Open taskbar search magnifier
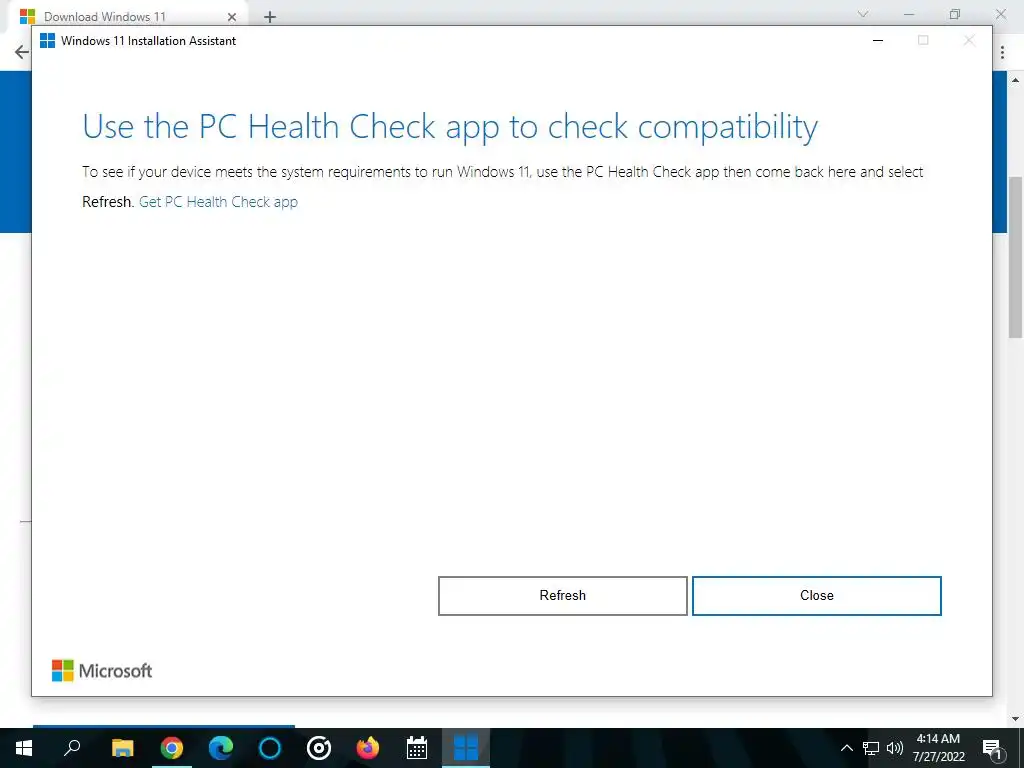Image resolution: width=1024 pixels, height=768 pixels. [72, 748]
